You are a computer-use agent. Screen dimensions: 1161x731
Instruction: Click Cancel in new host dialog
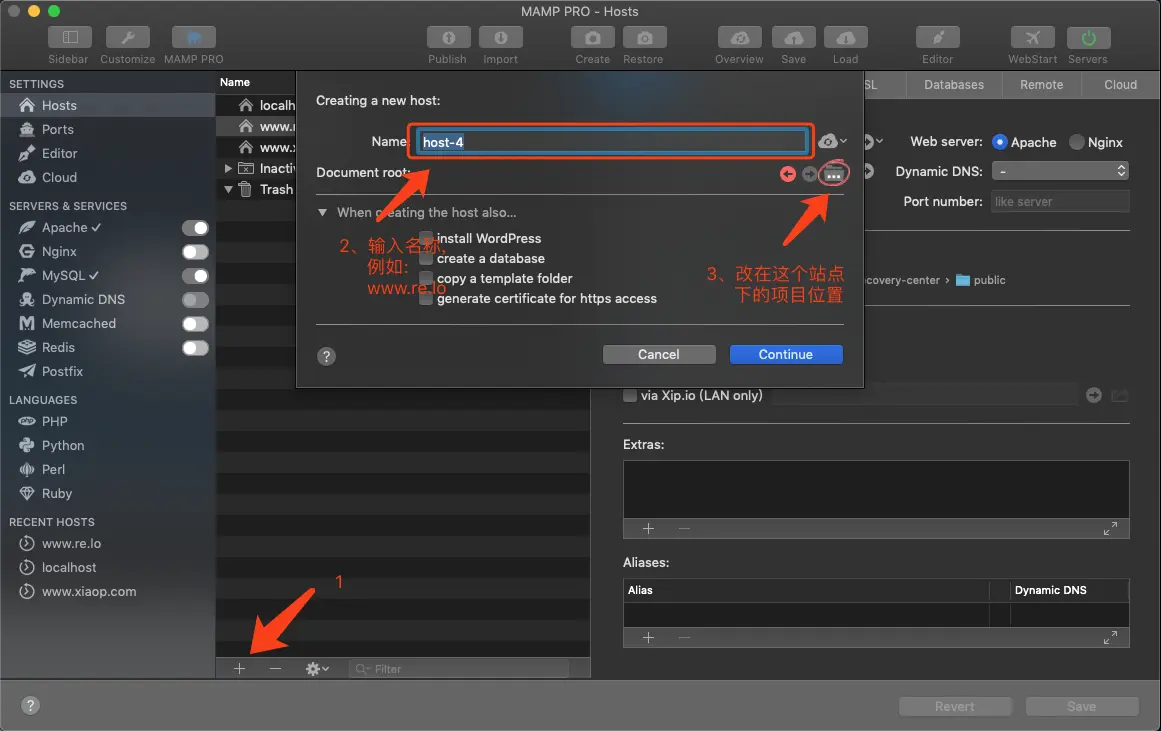coord(659,355)
